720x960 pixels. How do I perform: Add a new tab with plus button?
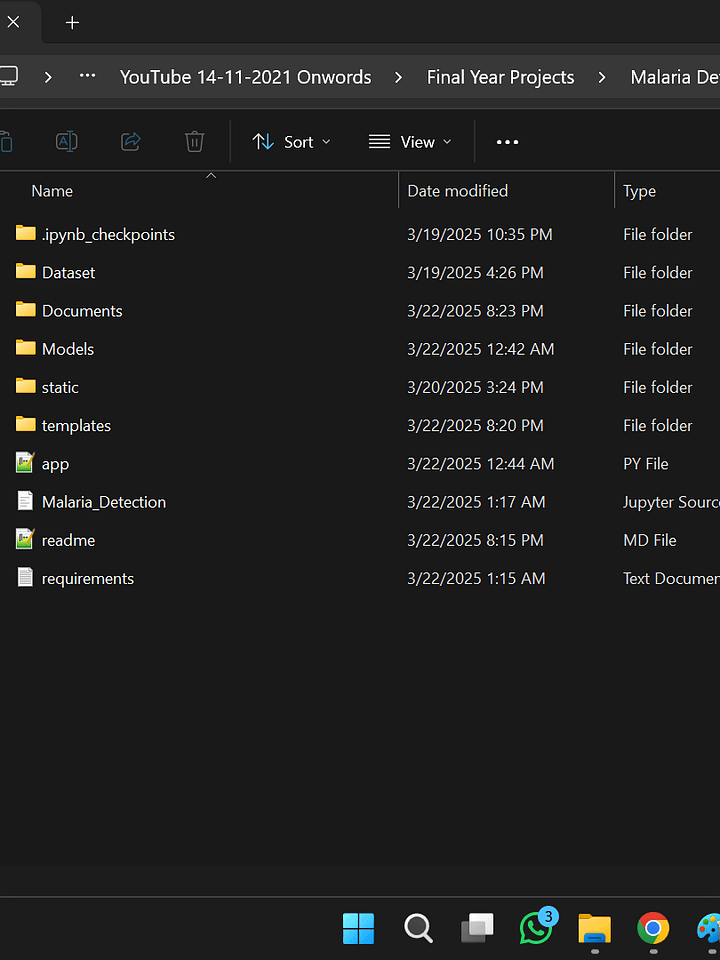tap(72, 23)
